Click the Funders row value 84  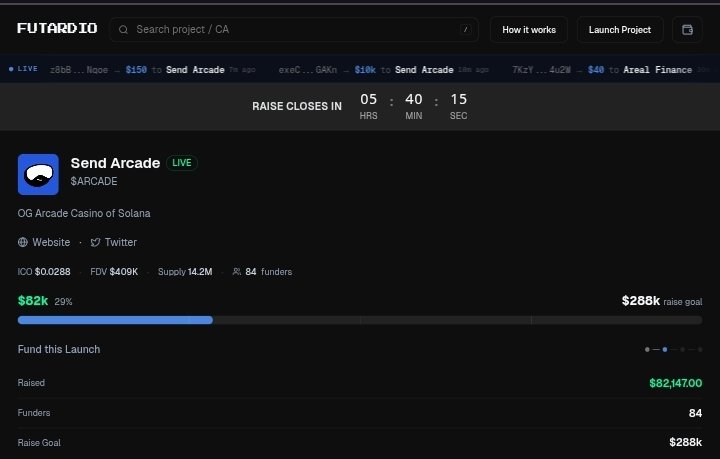(x=695, y=413)
